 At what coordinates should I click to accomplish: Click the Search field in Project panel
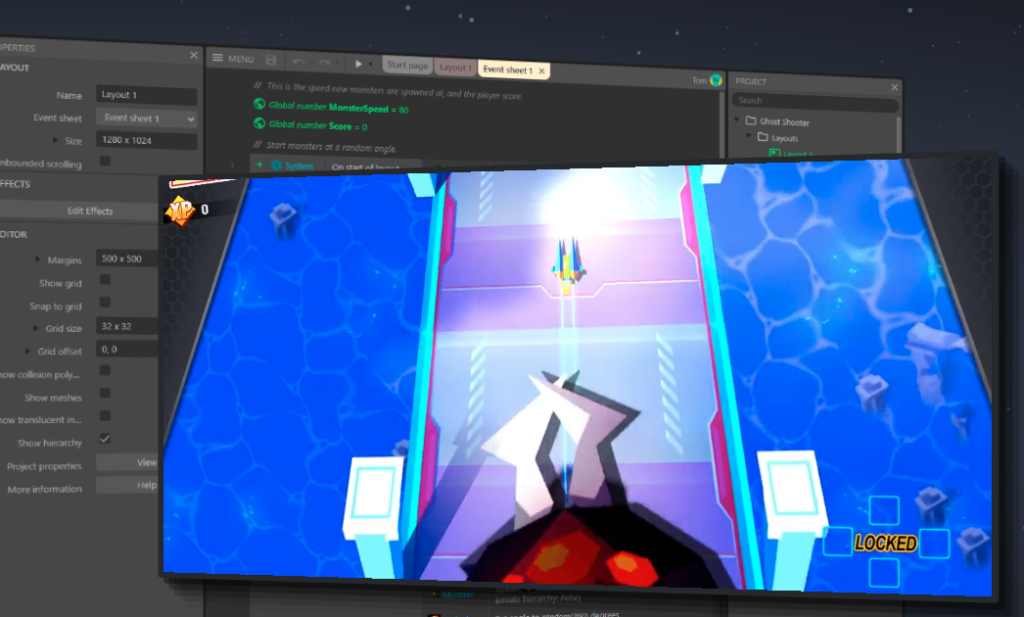point(814,101)
